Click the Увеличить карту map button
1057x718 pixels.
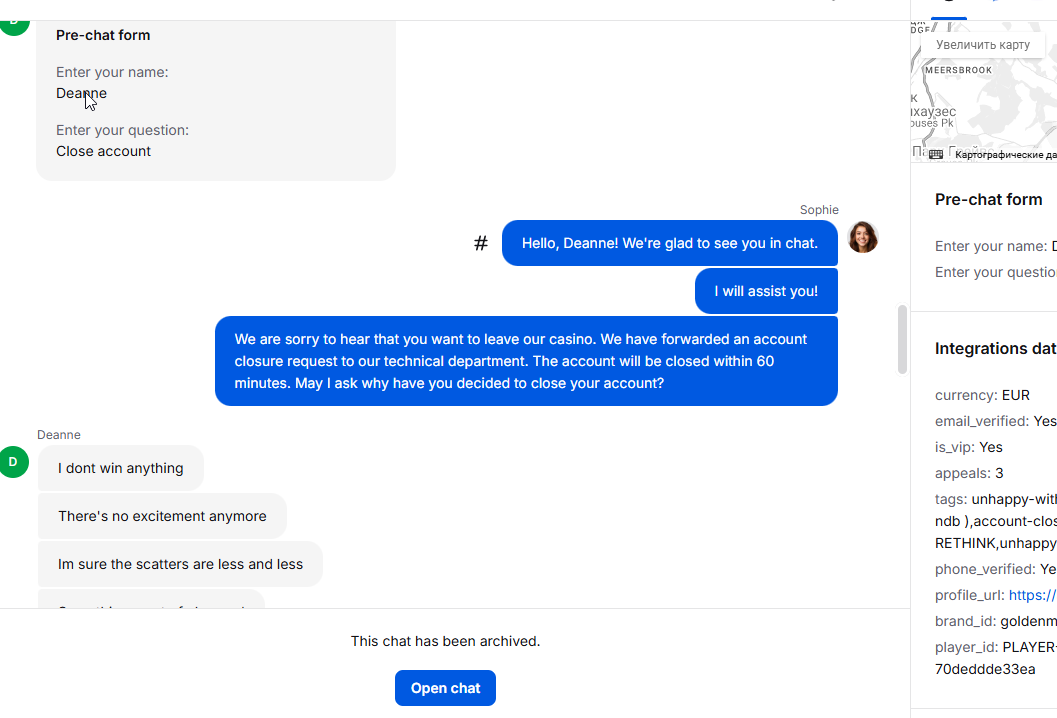click(983, 44)
